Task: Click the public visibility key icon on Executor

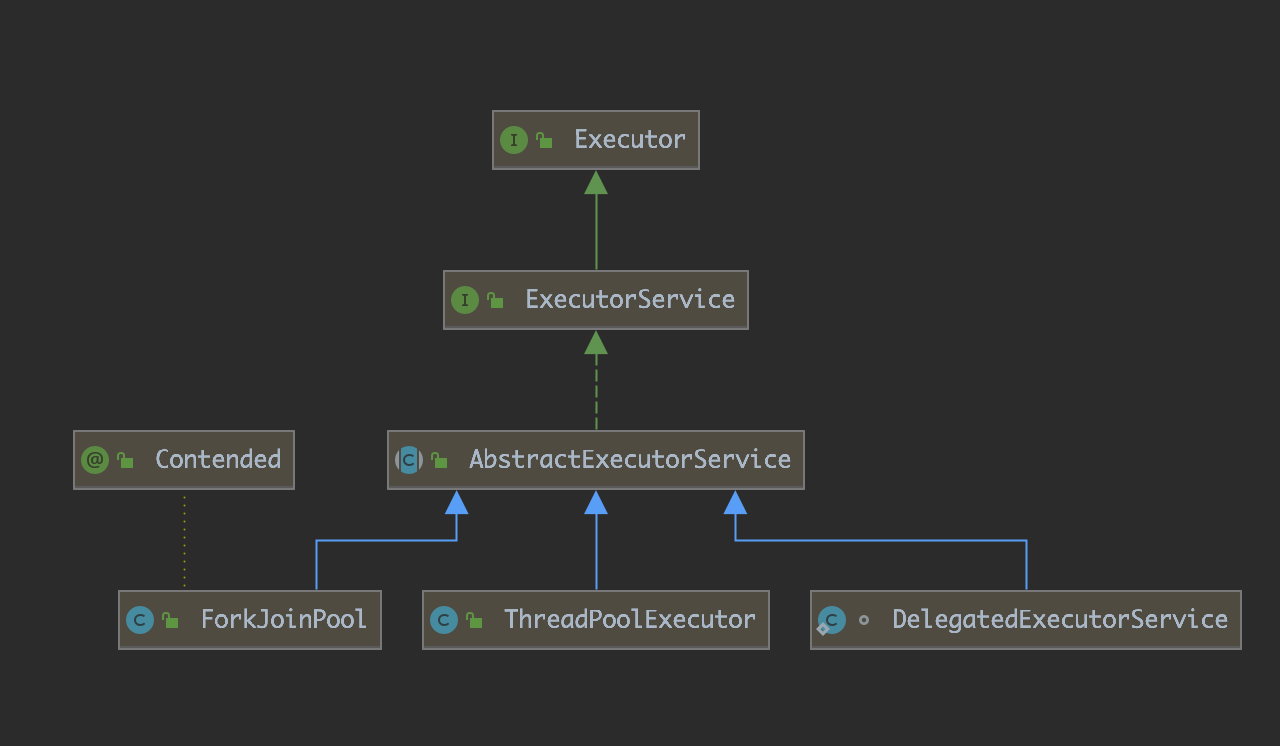Action: pyautogui.click(x=542, y=140)
